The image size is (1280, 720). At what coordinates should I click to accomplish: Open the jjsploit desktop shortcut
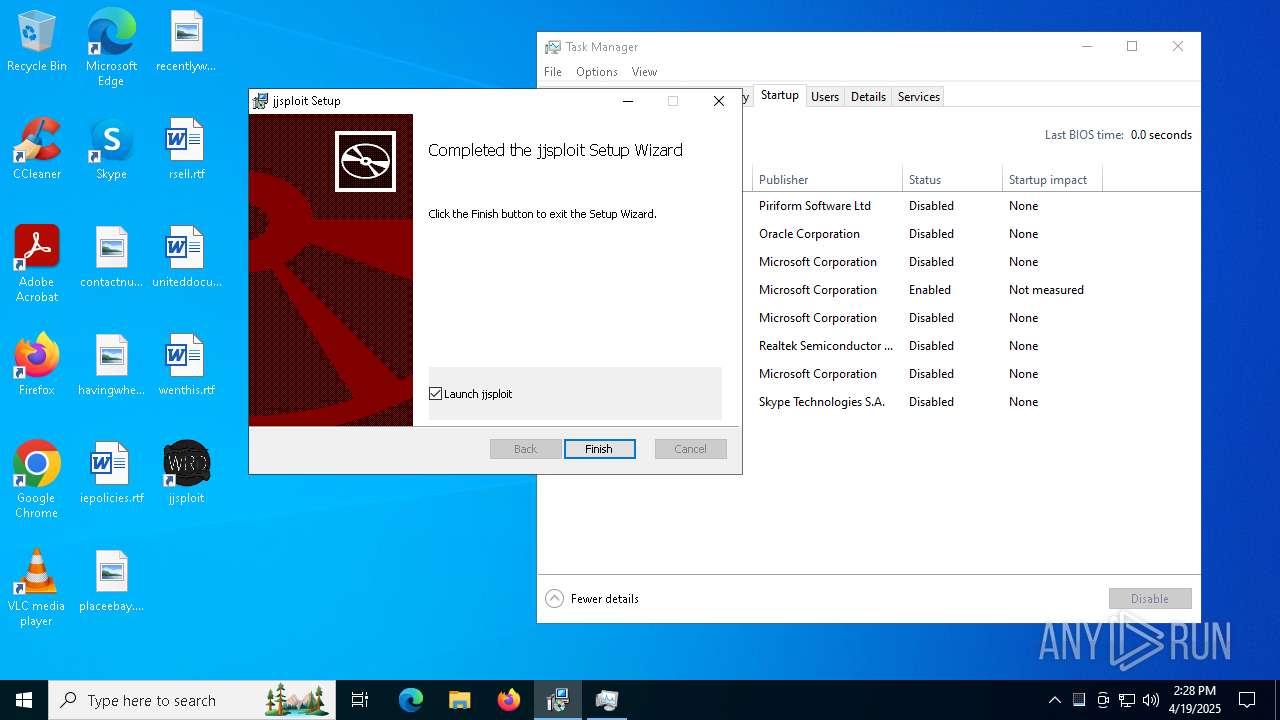pos(186,474)
